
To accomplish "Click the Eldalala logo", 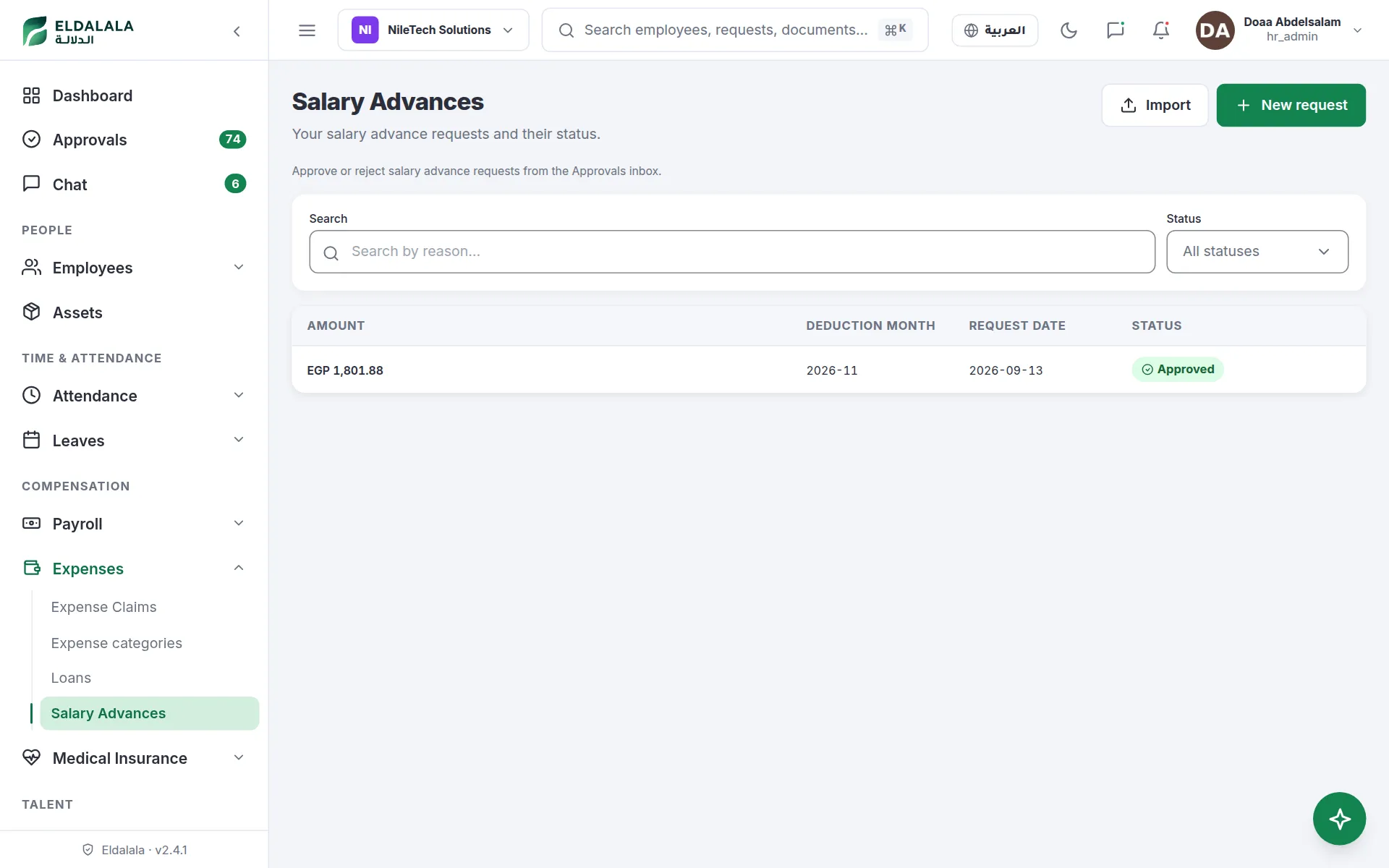I will pos(78,31).
